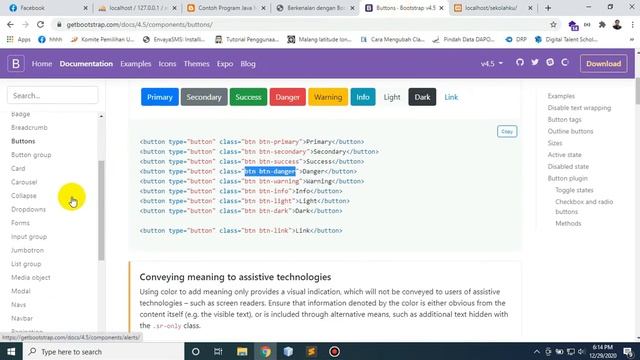The height and width of the screenshot is (360, 640).
Task: Click the teal Info example button
Action: click(x=363, y=97)
